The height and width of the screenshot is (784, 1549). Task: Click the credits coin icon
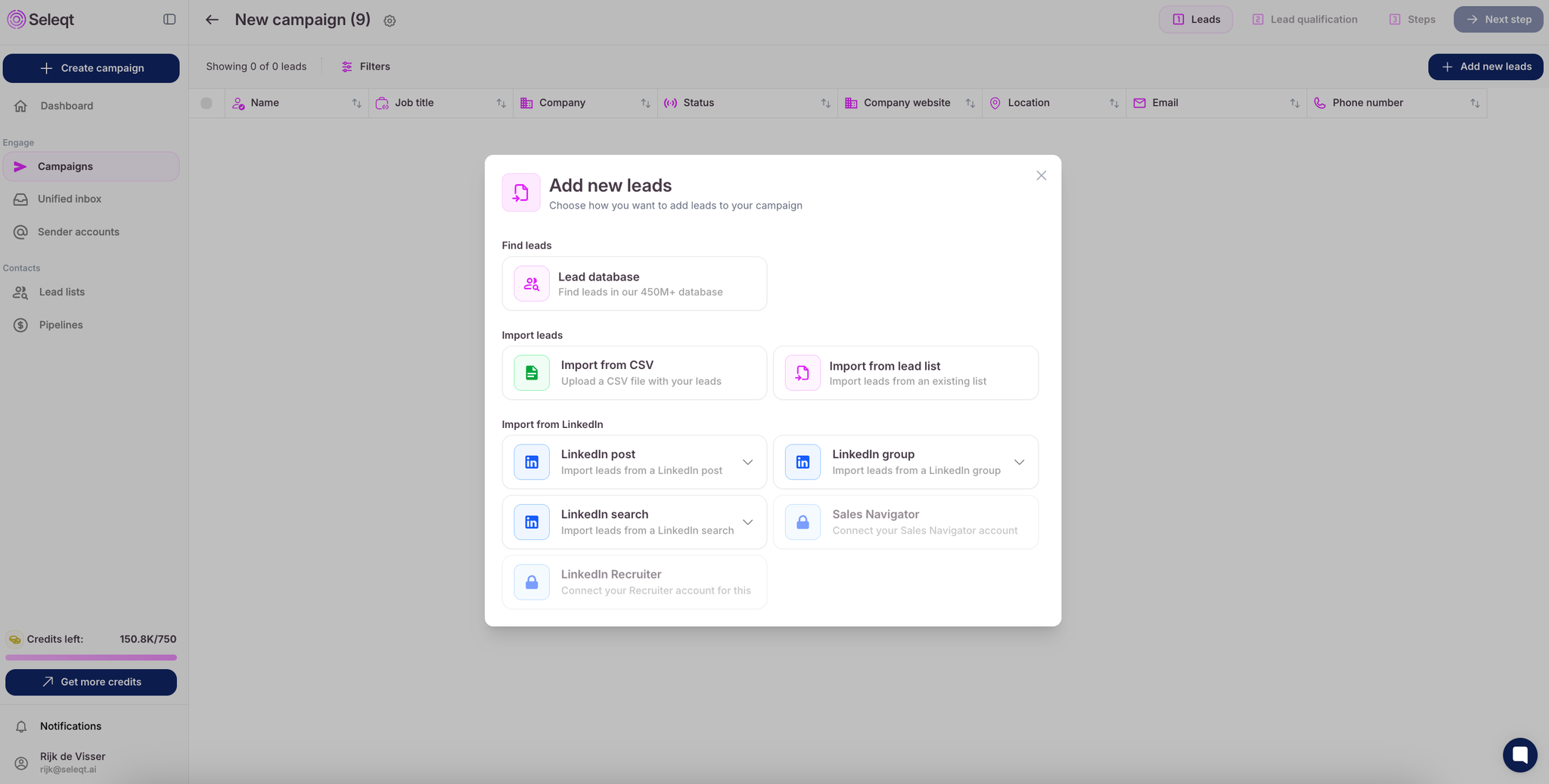[x=14, y=640]
